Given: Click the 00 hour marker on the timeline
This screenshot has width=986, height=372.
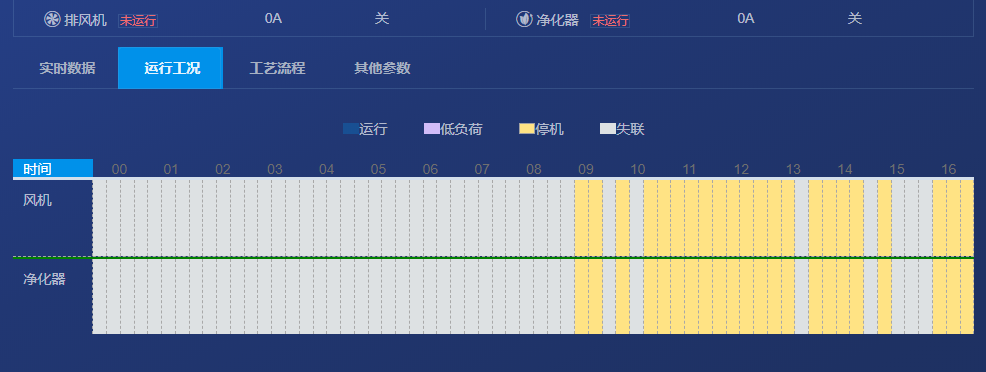Looking at the screenshot, I should [119, 170].
